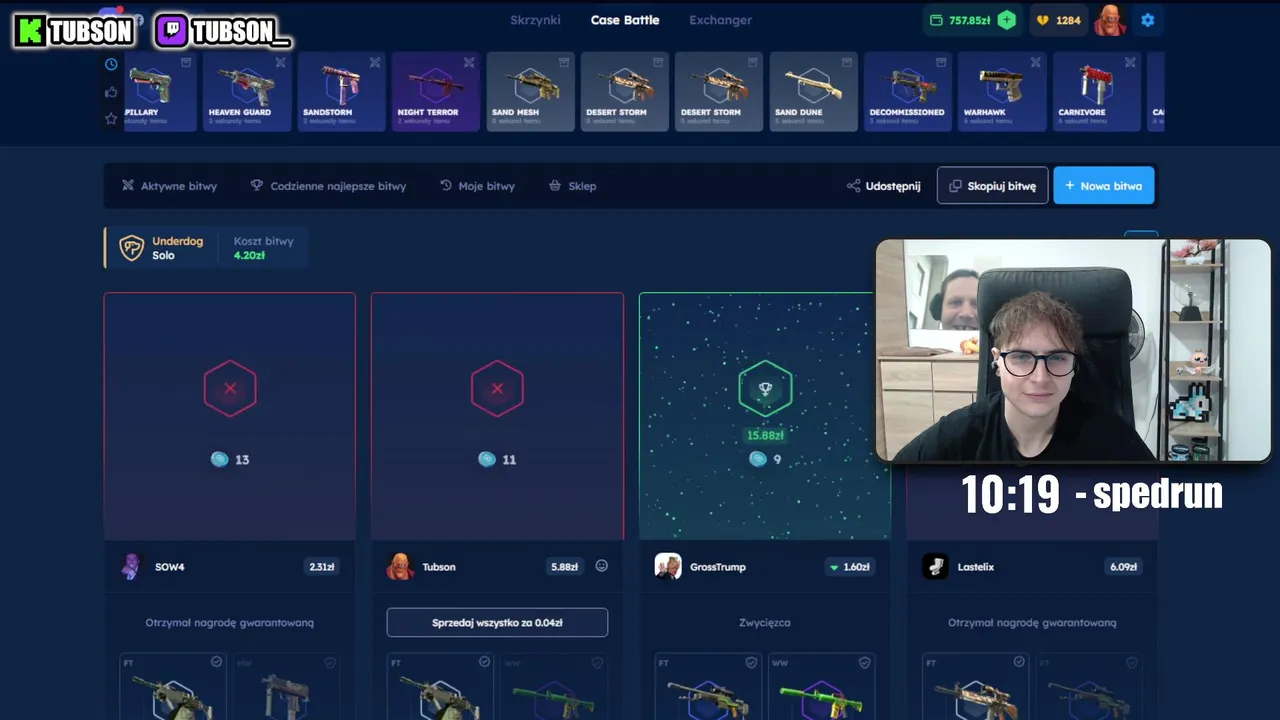Click the GrossTrump player name
The width and height of the screenshot is (1280, 720).
[717, 567]
